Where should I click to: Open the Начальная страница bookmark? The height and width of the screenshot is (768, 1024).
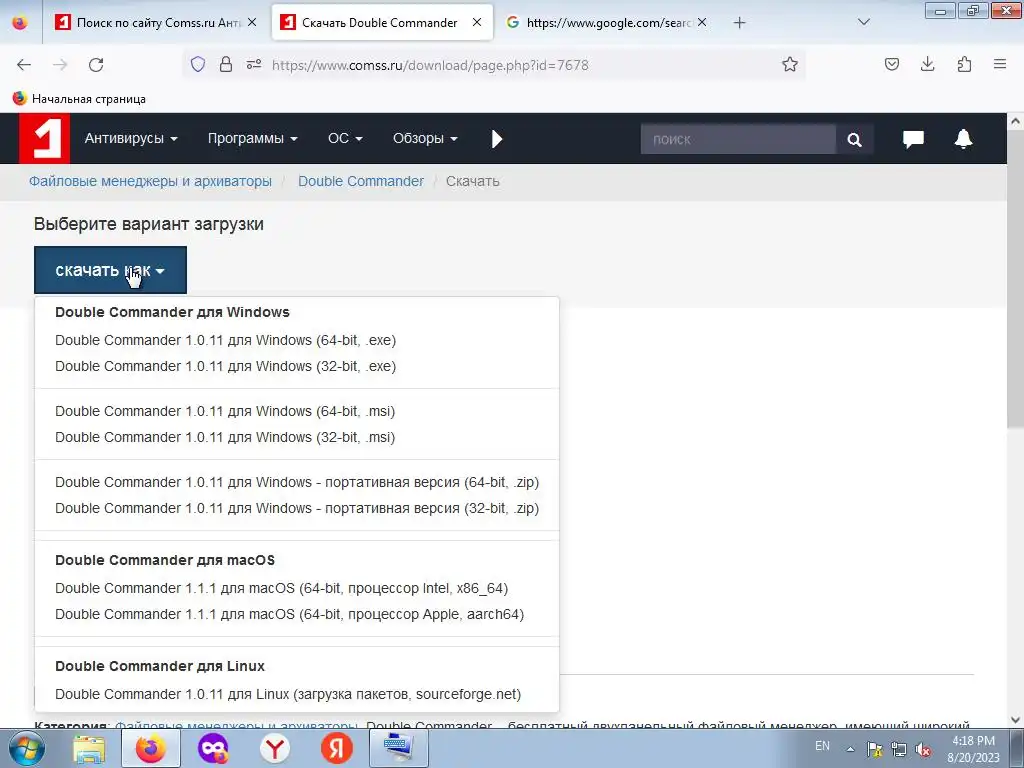[x=79, y=99]
